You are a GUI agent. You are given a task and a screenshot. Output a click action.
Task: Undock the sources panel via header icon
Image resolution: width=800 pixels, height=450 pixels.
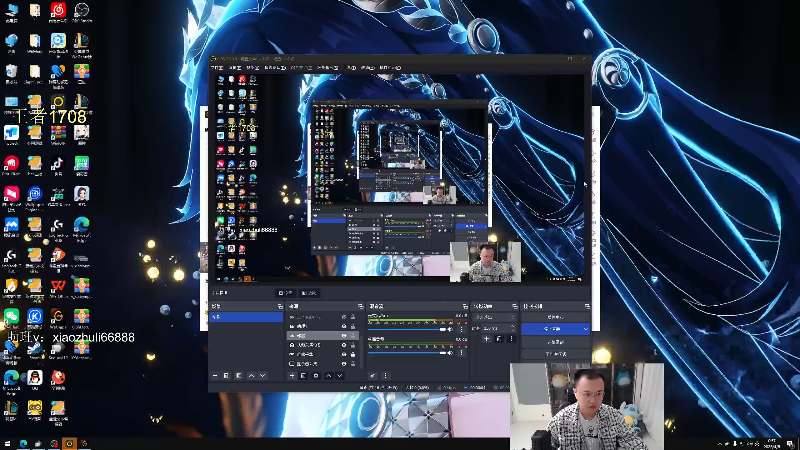pos(361,306)
